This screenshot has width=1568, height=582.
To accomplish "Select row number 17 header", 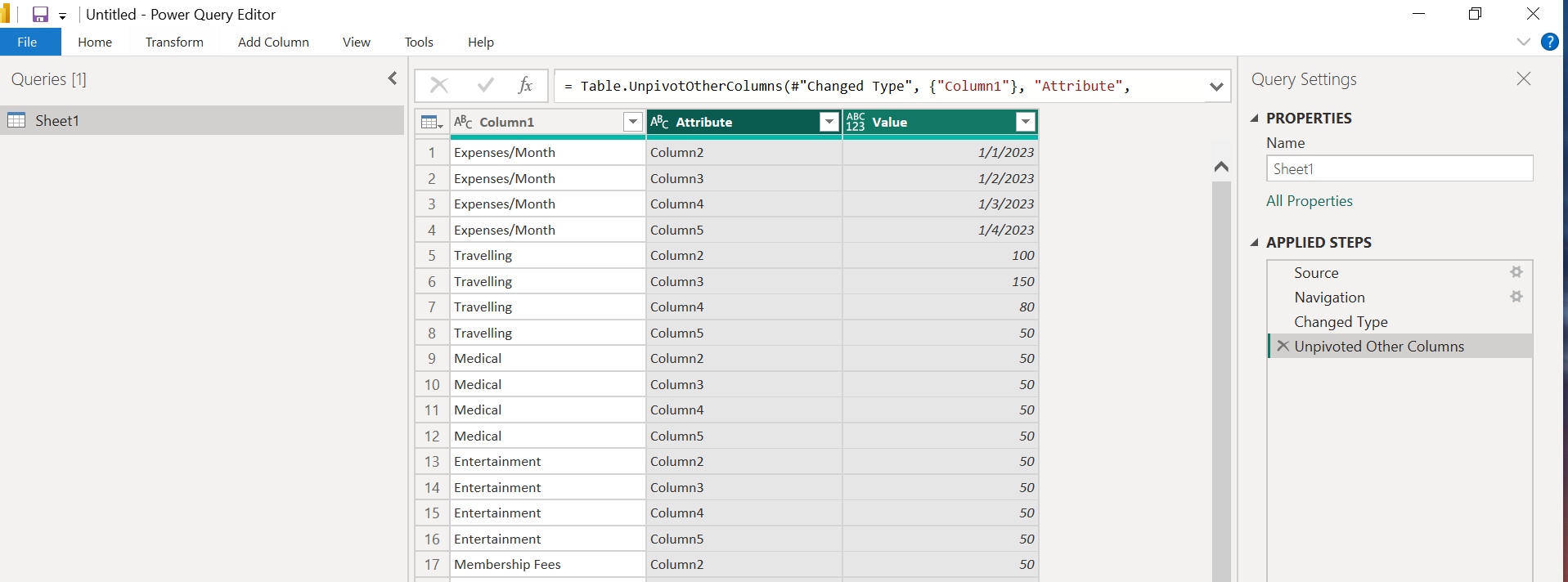I will pyautogui.click(x=432, y=564).
